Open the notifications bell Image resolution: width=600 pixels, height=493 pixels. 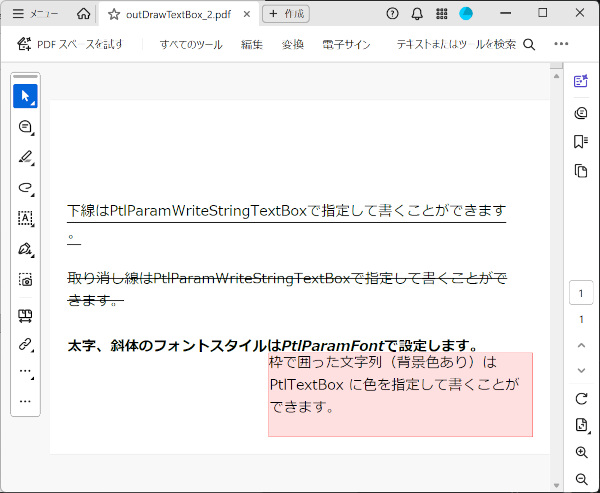click(x=417, y=14)
